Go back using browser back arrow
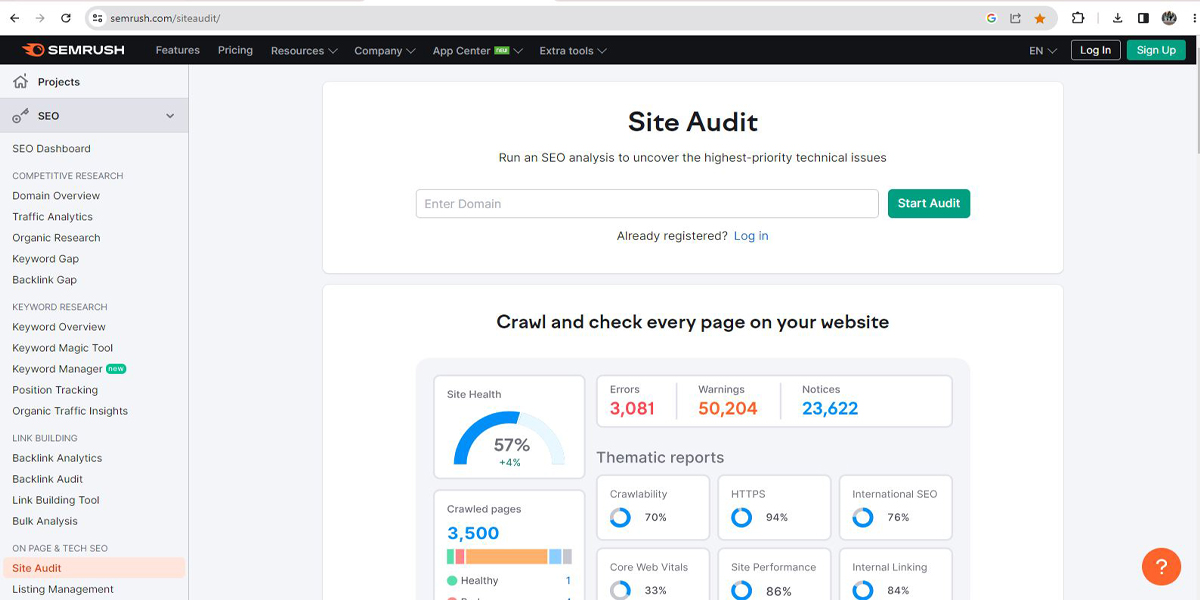This screenshot has width=1200, height=600. pos(14,18)
